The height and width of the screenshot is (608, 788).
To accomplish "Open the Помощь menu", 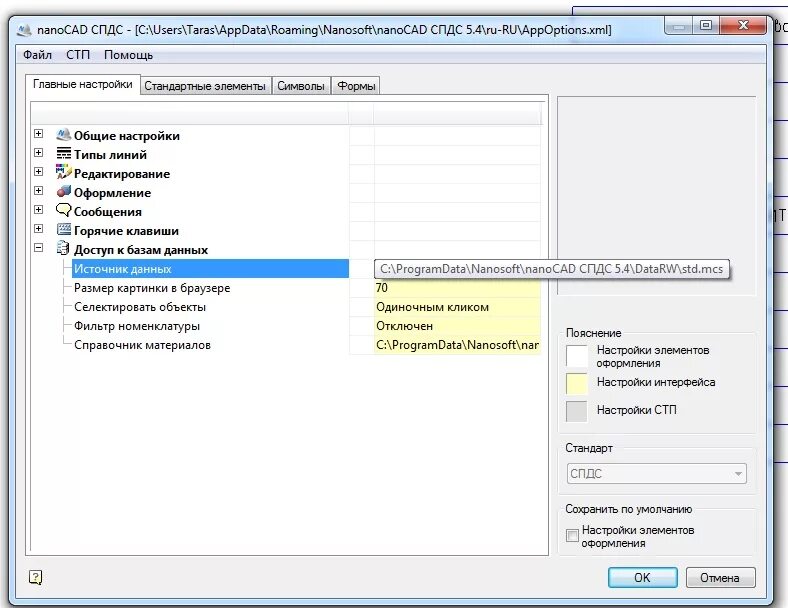I will point(128,55).
